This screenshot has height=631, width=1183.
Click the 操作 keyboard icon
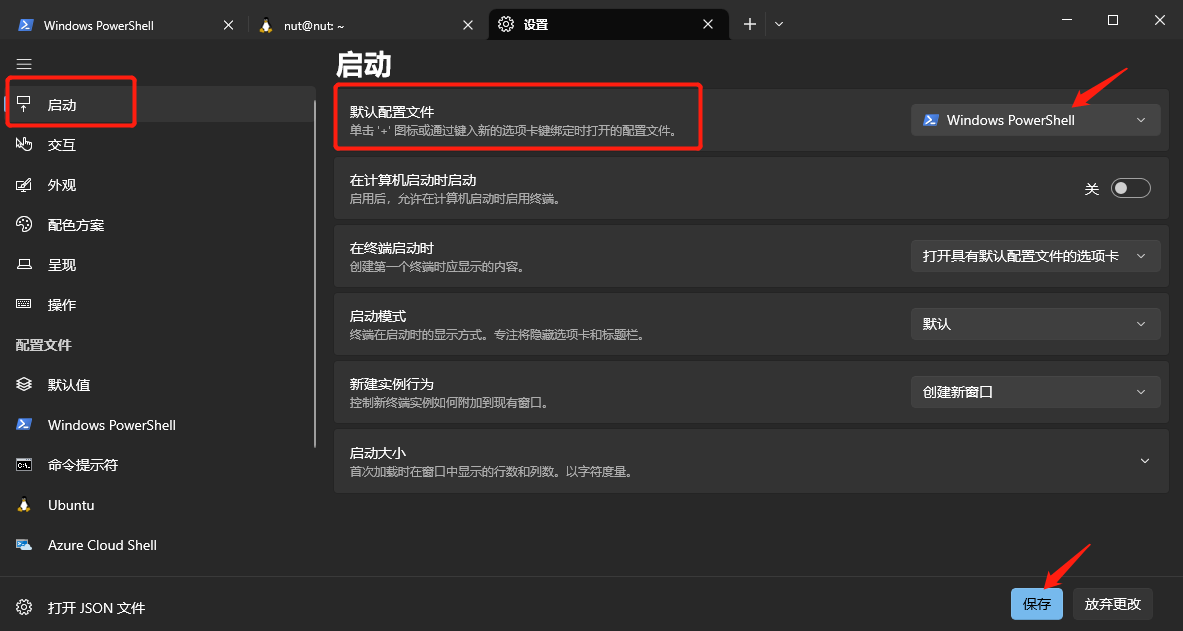tap(24, 304)
